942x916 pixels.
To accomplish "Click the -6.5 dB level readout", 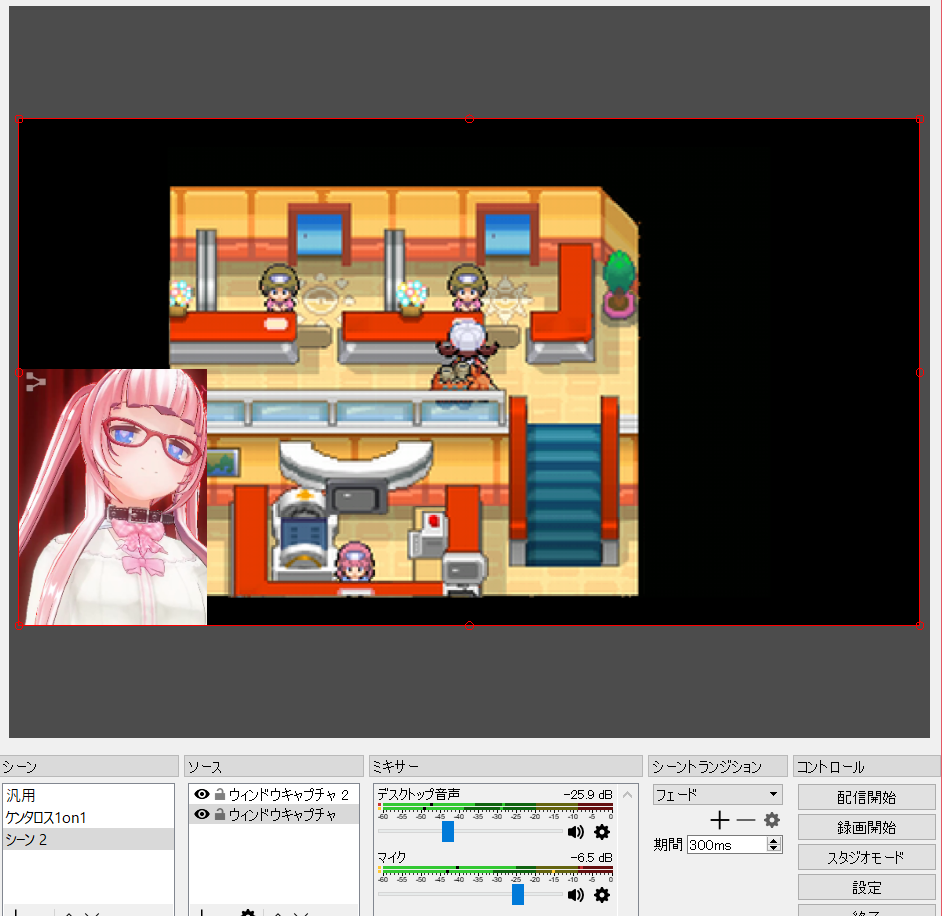I will click(591, 857).
